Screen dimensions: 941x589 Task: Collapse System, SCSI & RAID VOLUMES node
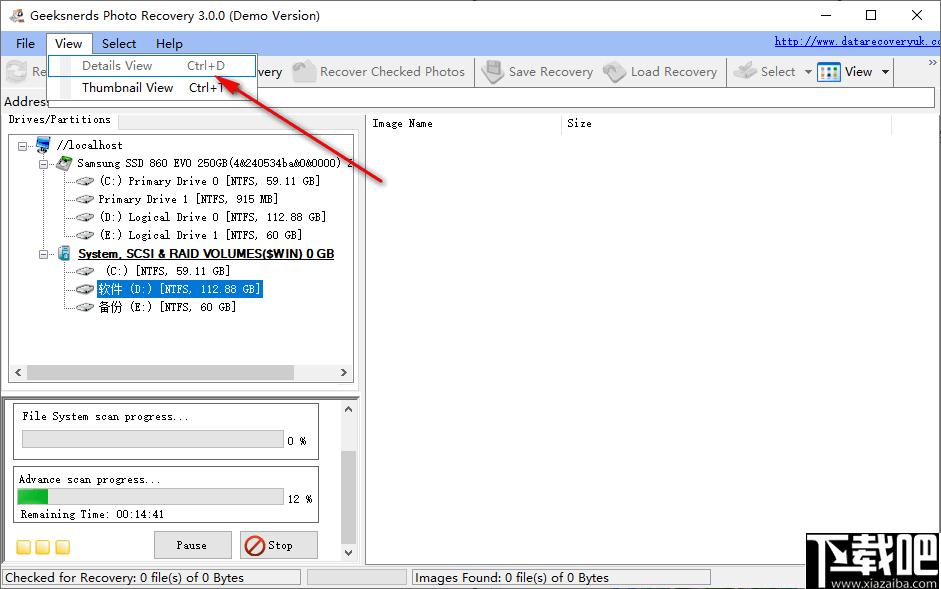click(43, 254)
